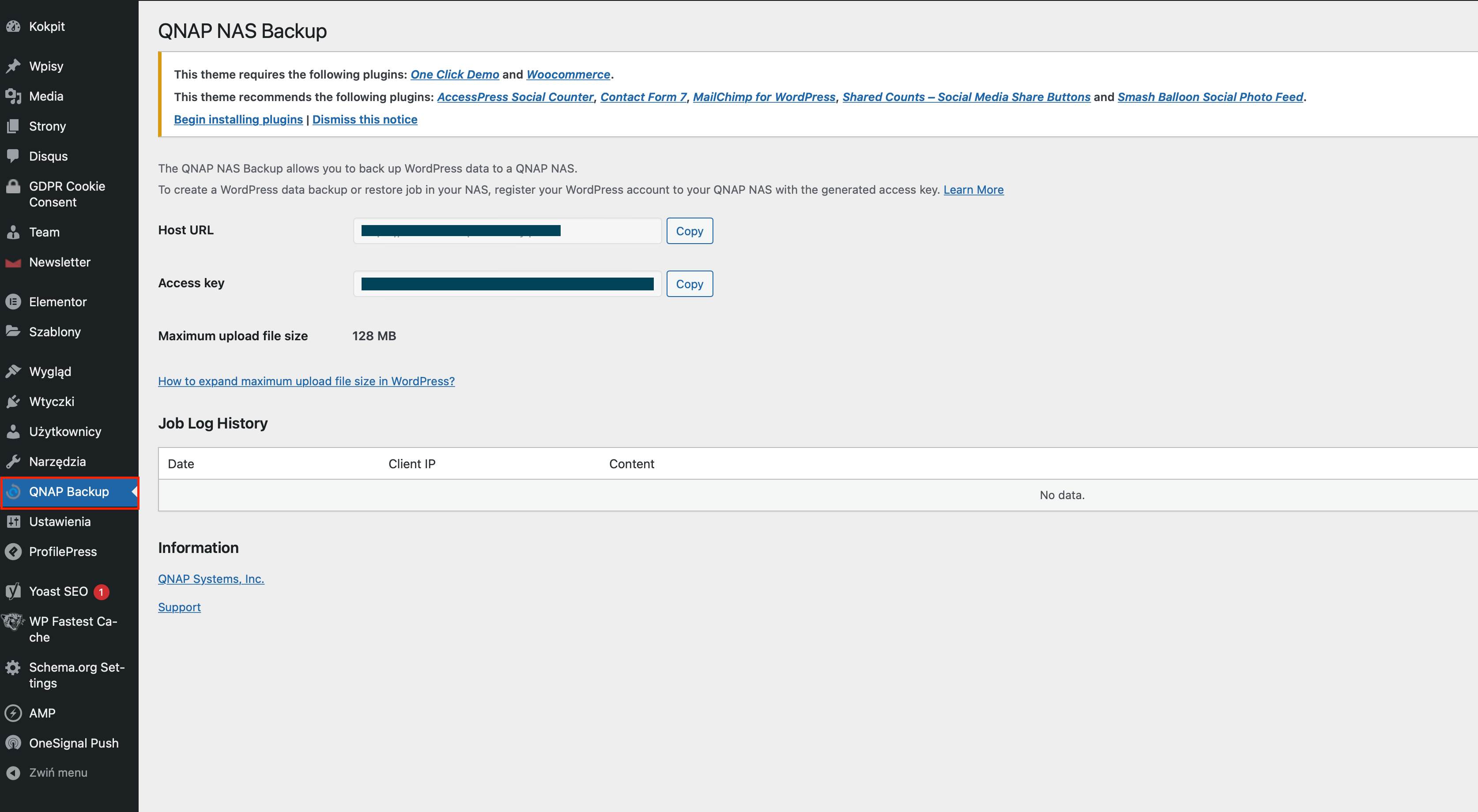Open Narzędzia in the sidebar
Screen dimensions: 1478x812
click(57, 462)
